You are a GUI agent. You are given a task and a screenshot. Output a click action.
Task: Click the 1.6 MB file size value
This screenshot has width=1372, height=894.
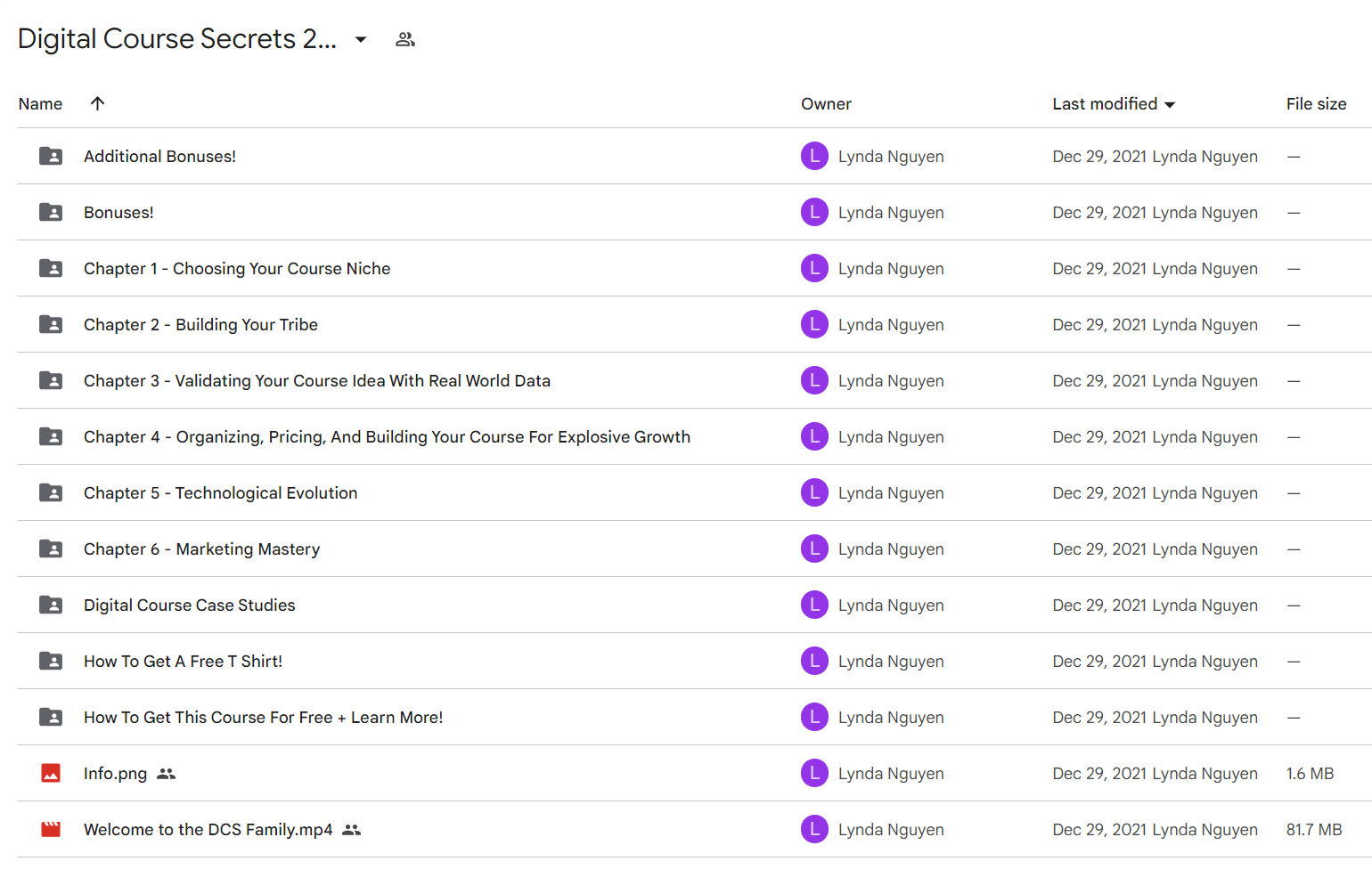pos(1310,773)
